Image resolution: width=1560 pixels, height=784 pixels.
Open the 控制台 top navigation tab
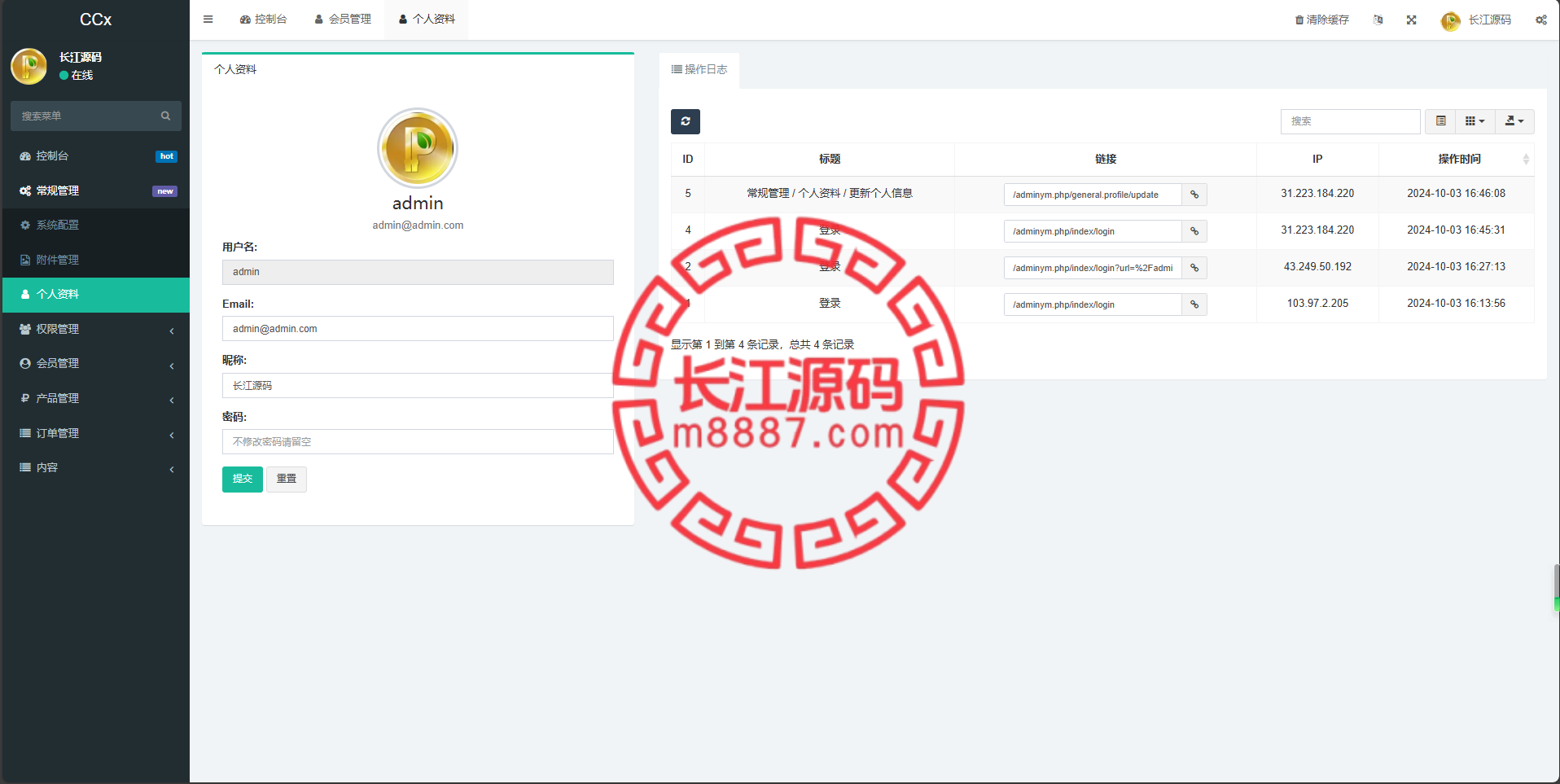[263, 19]
